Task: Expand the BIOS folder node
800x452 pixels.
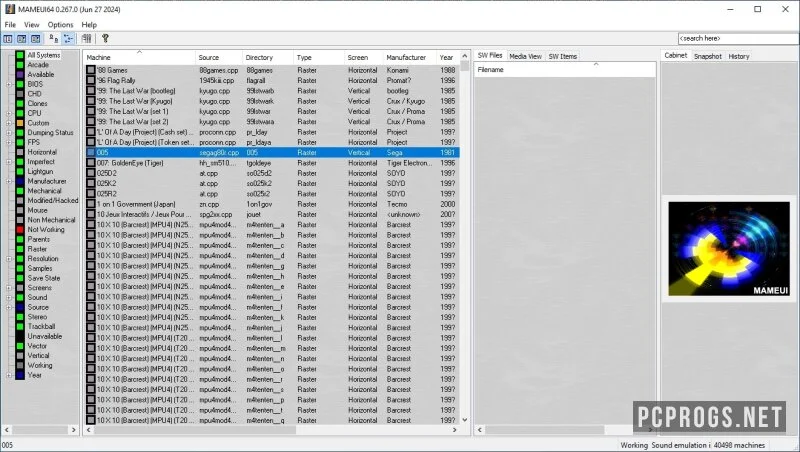Action: click(9, 84)
